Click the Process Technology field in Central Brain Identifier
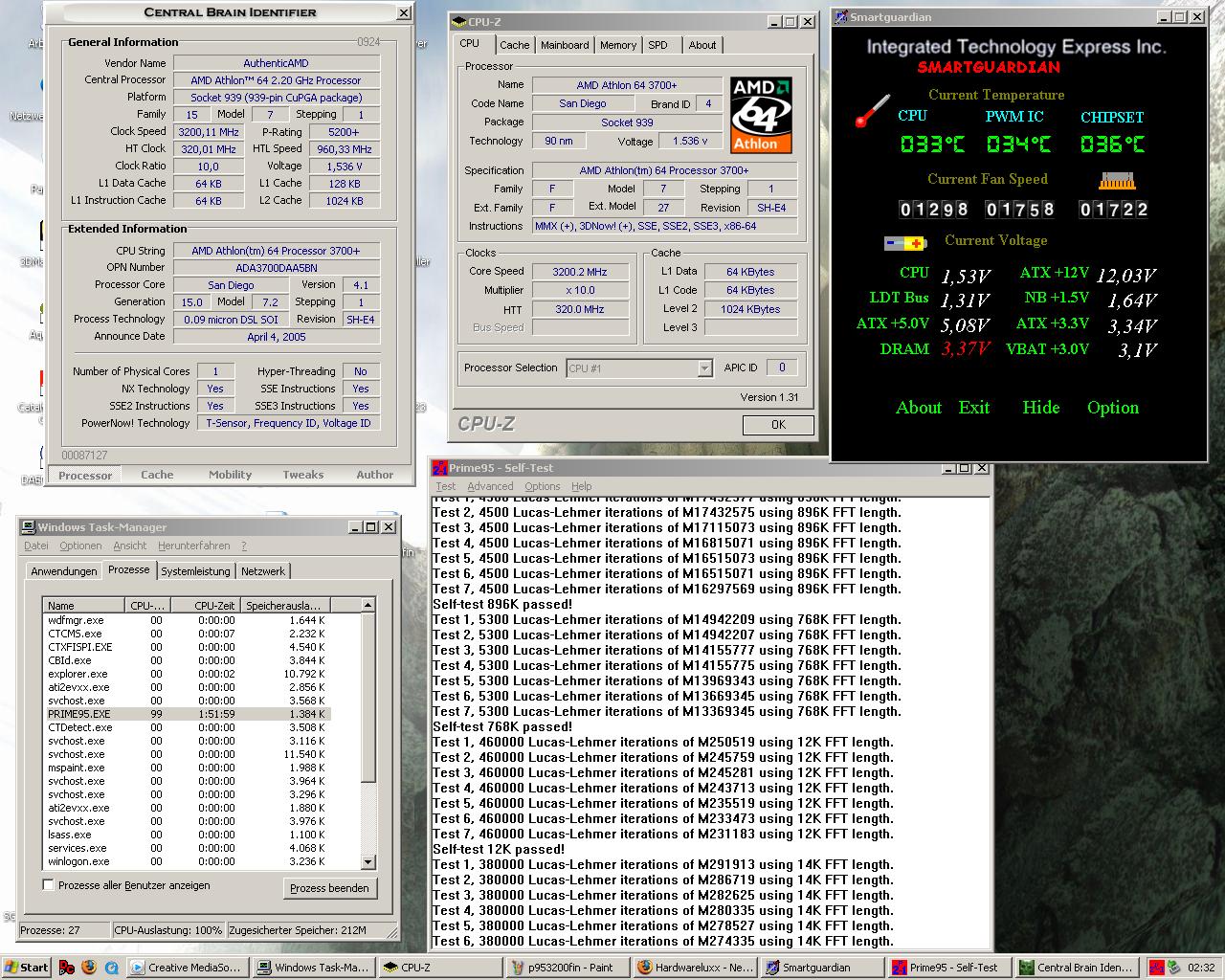Image resolution: width=1225 pixels, height=980 pixels. tap(232, 320)
